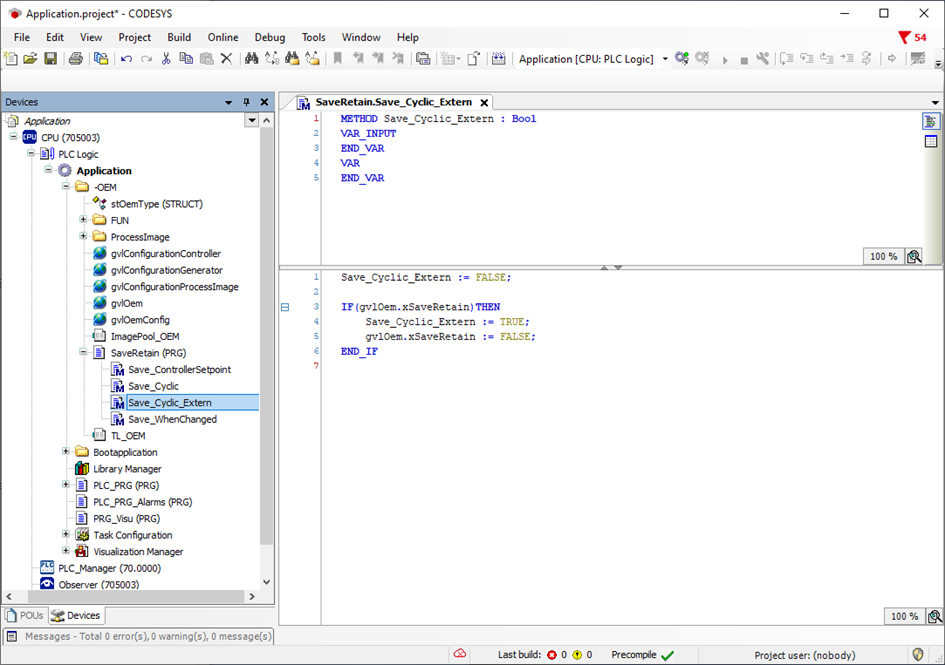This screenshot has width=945, height=665.
Task: Collapse the SaveRetain (PRG) node
Action: pyautogui.click(x=84, y=353)
